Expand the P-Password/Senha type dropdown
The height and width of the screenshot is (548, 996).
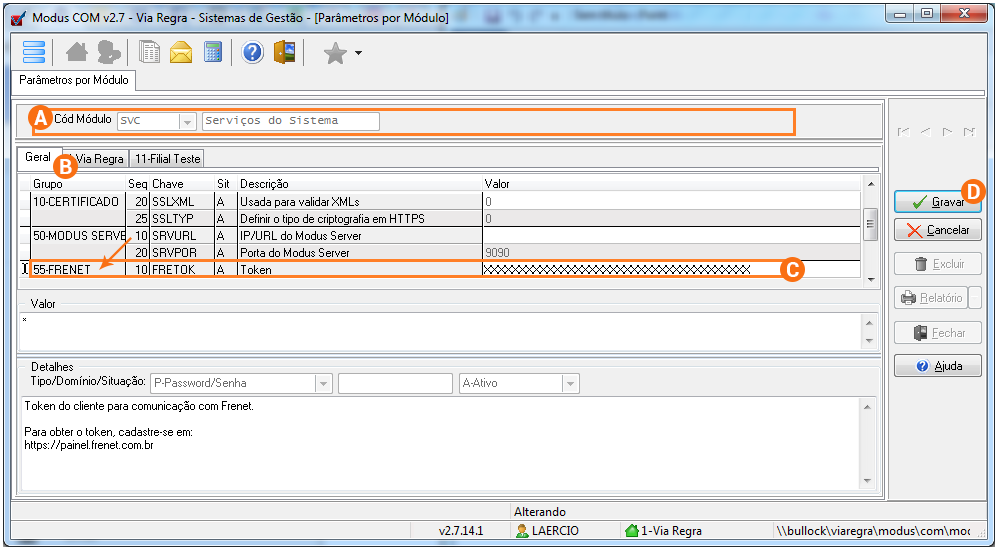click(323, 383)
